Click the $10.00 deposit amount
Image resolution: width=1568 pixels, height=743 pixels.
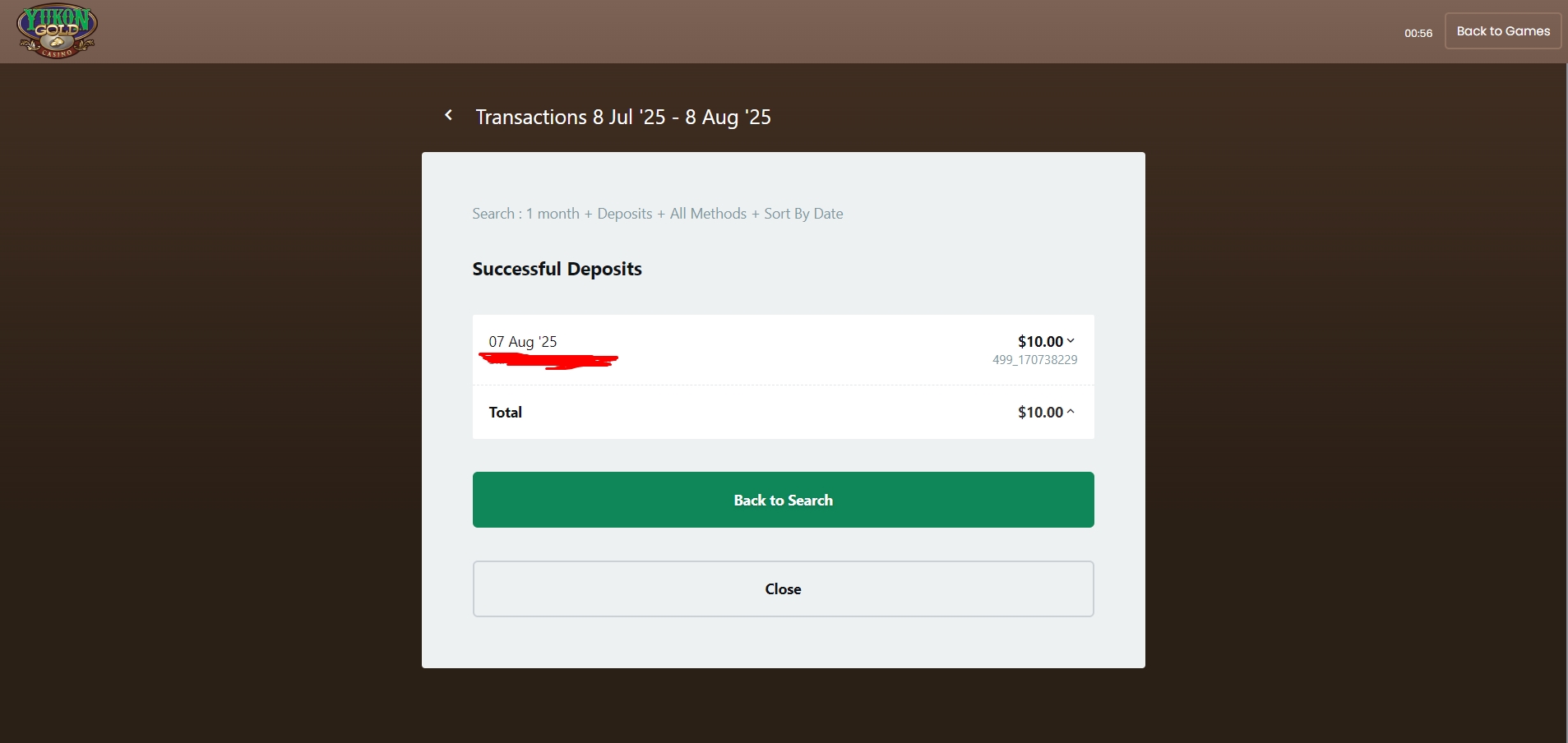[1040, 341]
